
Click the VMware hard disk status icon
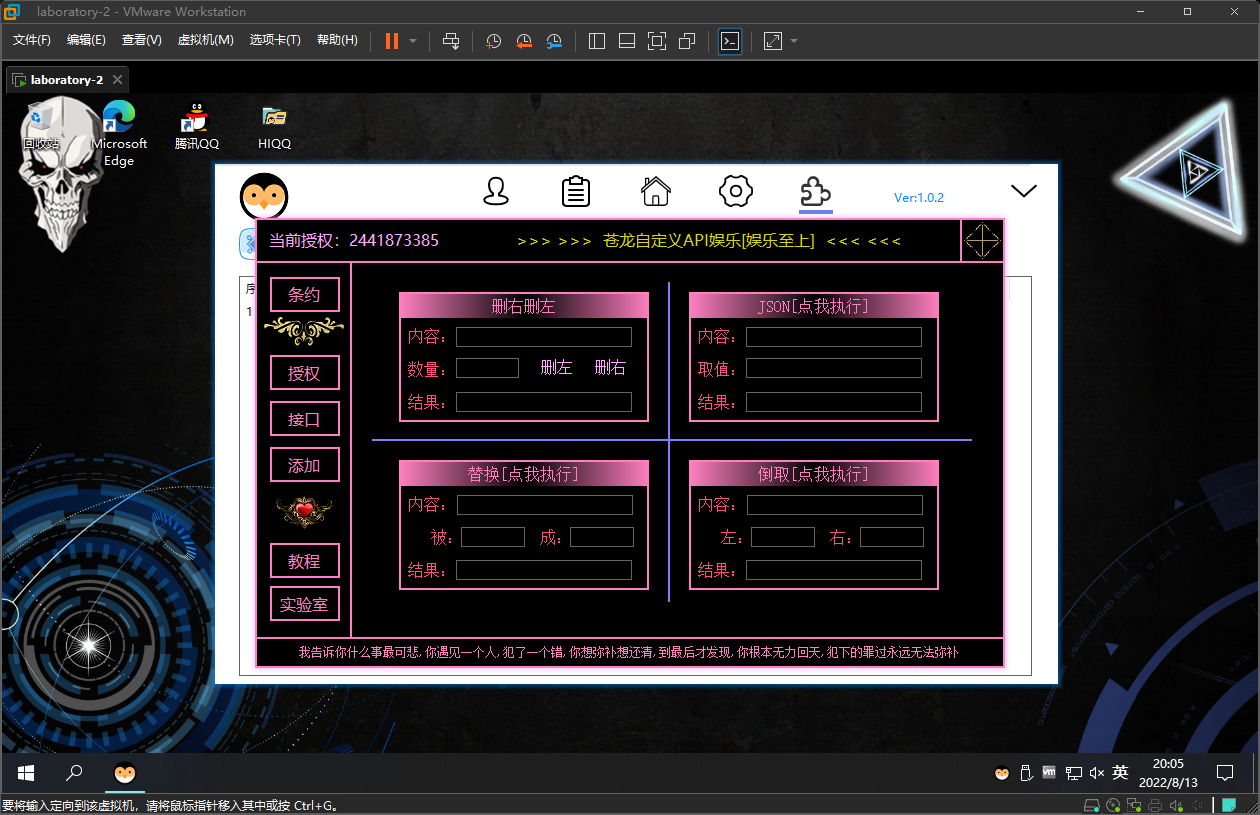point(1093,805)
